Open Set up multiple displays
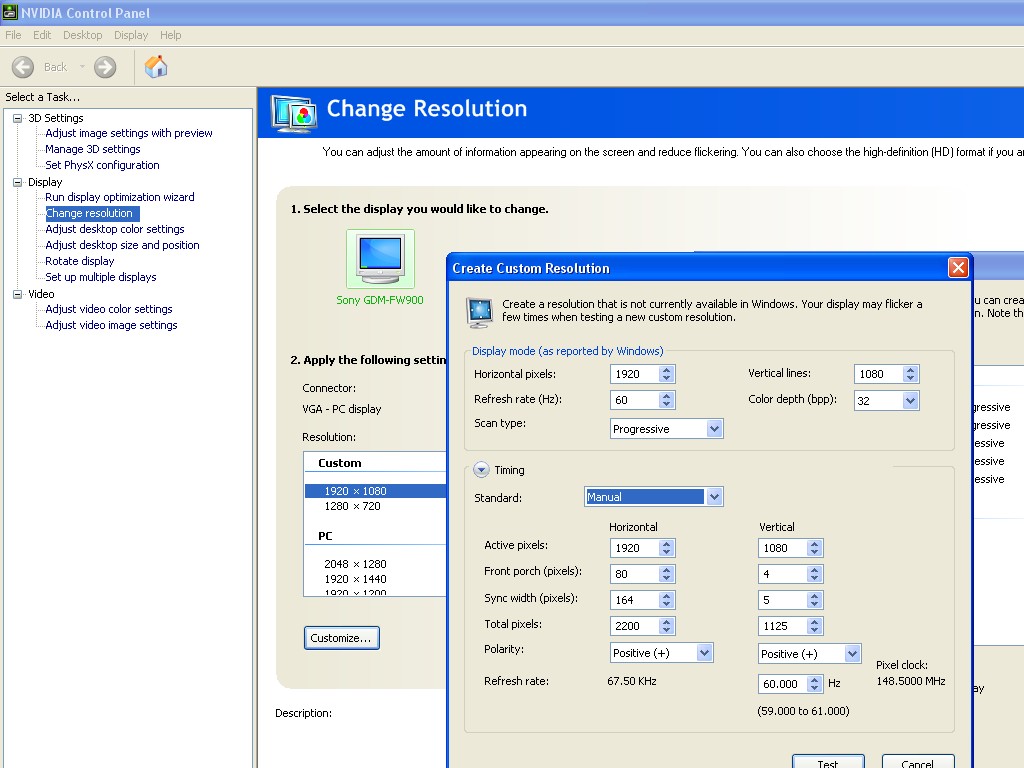Screen dimensions: 1024x768 101,277
